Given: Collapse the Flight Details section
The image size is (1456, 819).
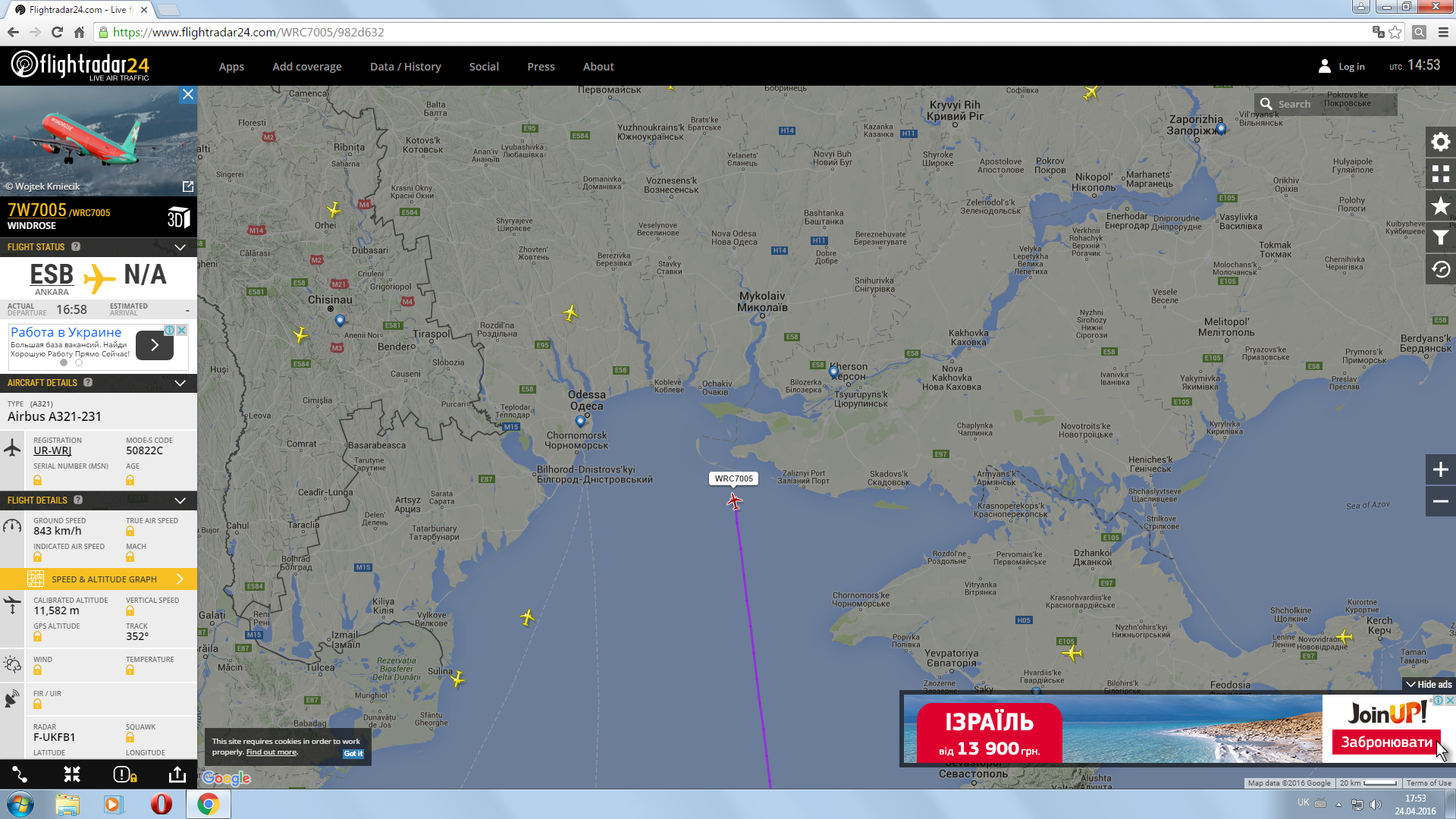Looking at the screenshot, I should click(x=180, y=500).
